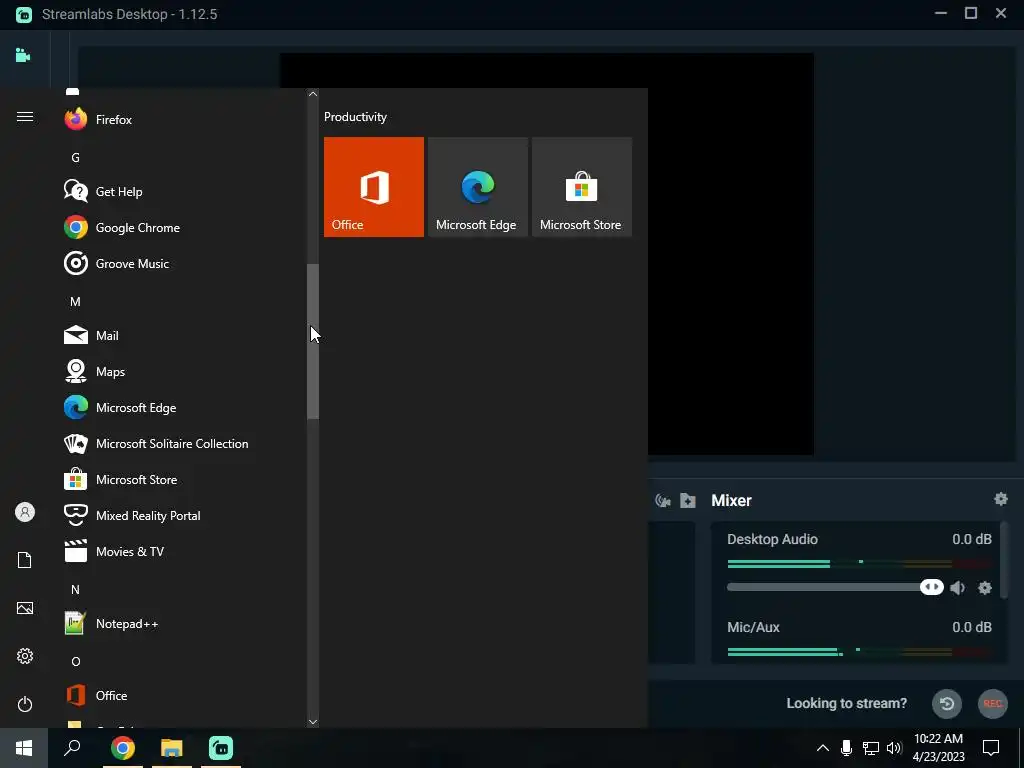1024x768 pixels.
Task: Switch to Streamlabs from the taskbar
Action: 221,748
